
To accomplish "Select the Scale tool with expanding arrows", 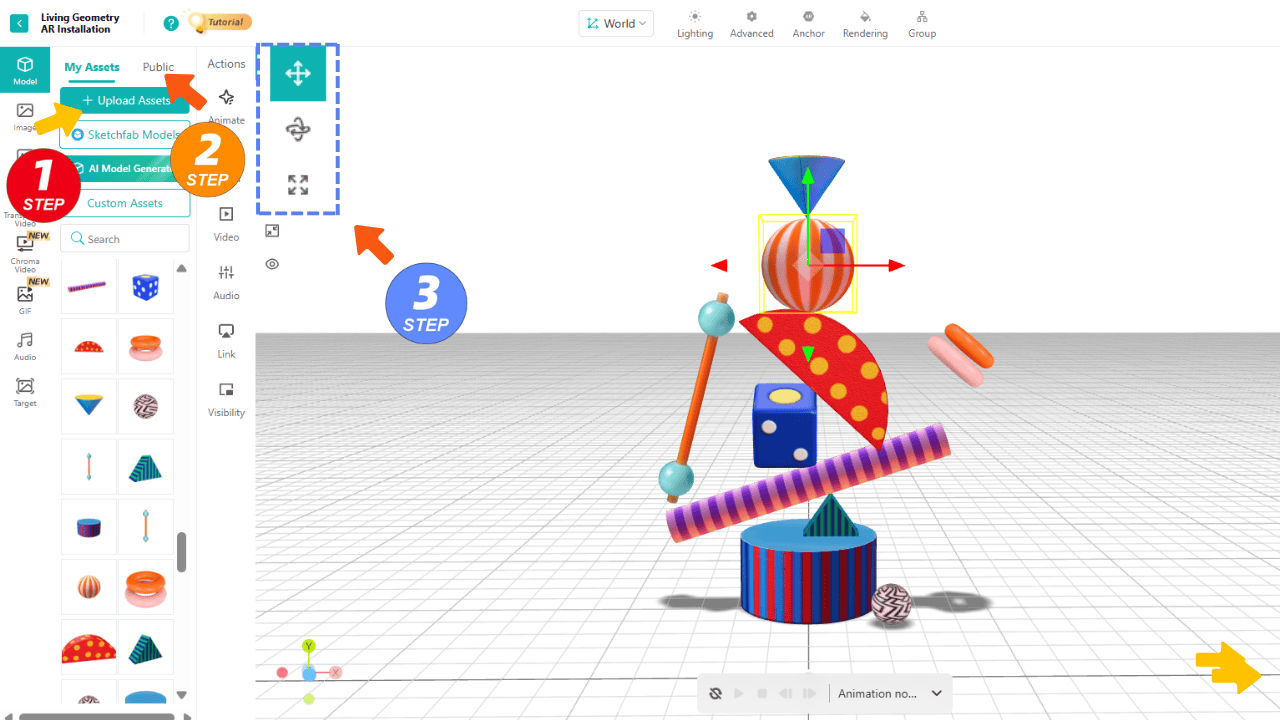I will pos(298,185).
